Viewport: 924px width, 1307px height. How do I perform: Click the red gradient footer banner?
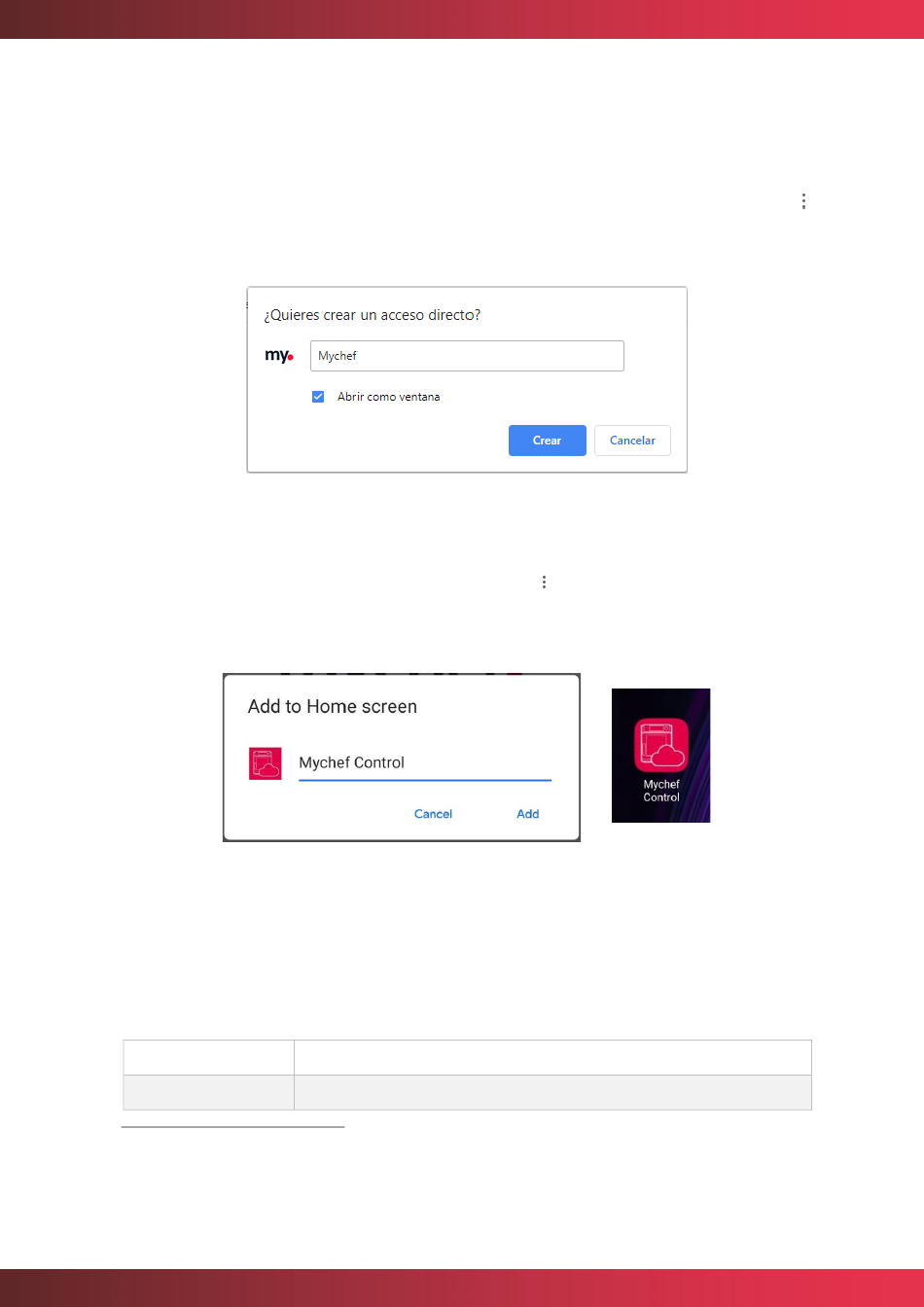coord(462,1288)
